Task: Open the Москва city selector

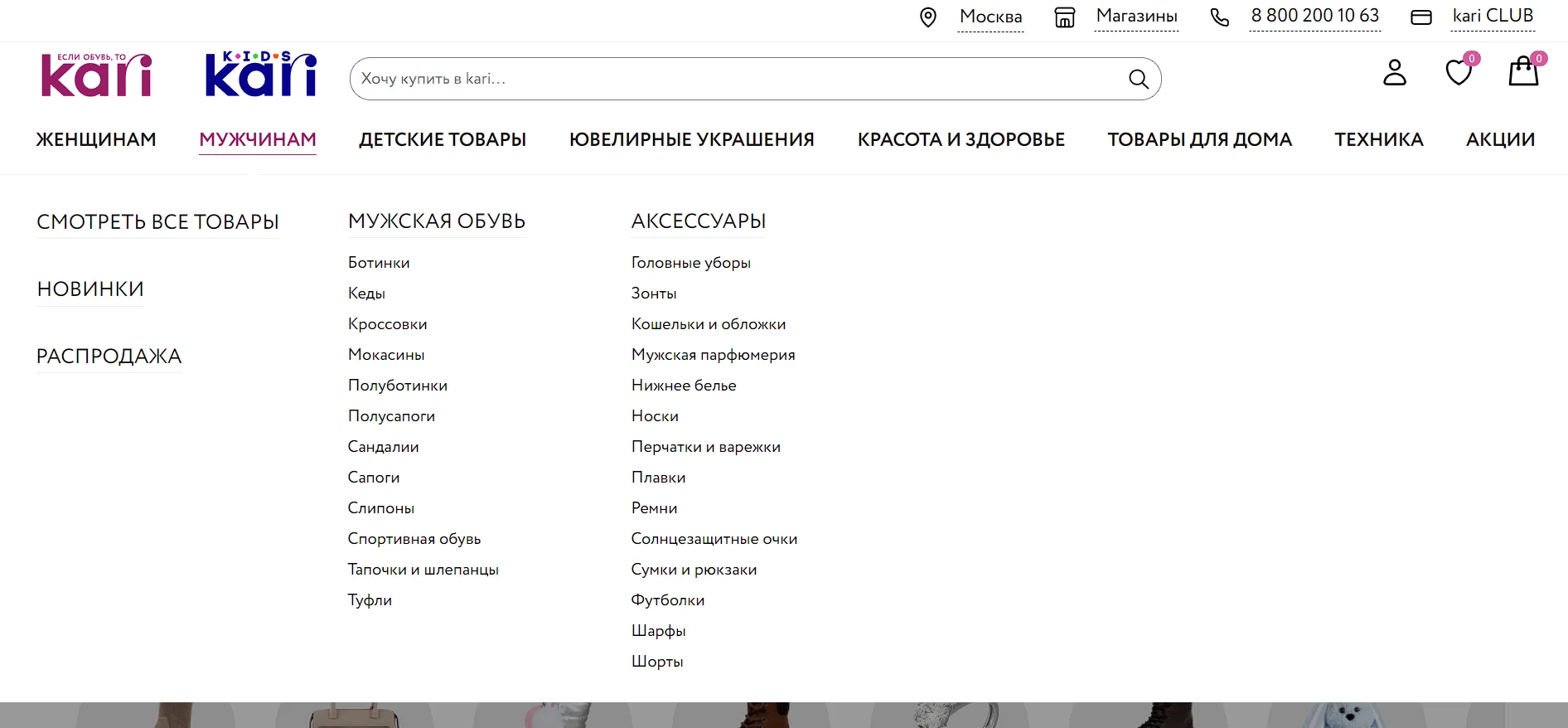Action: (x=990, y=17)
